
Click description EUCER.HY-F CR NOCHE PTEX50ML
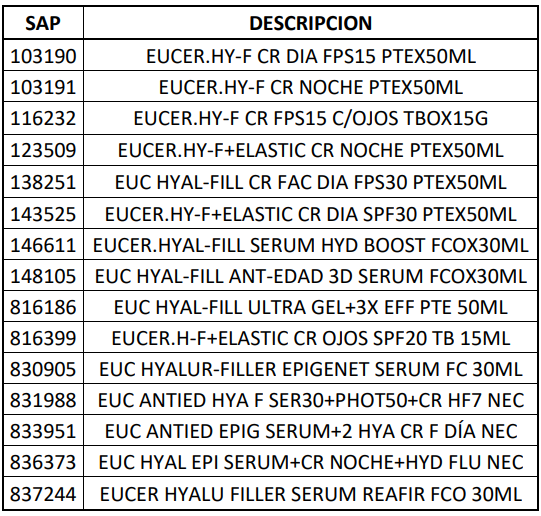311,87
